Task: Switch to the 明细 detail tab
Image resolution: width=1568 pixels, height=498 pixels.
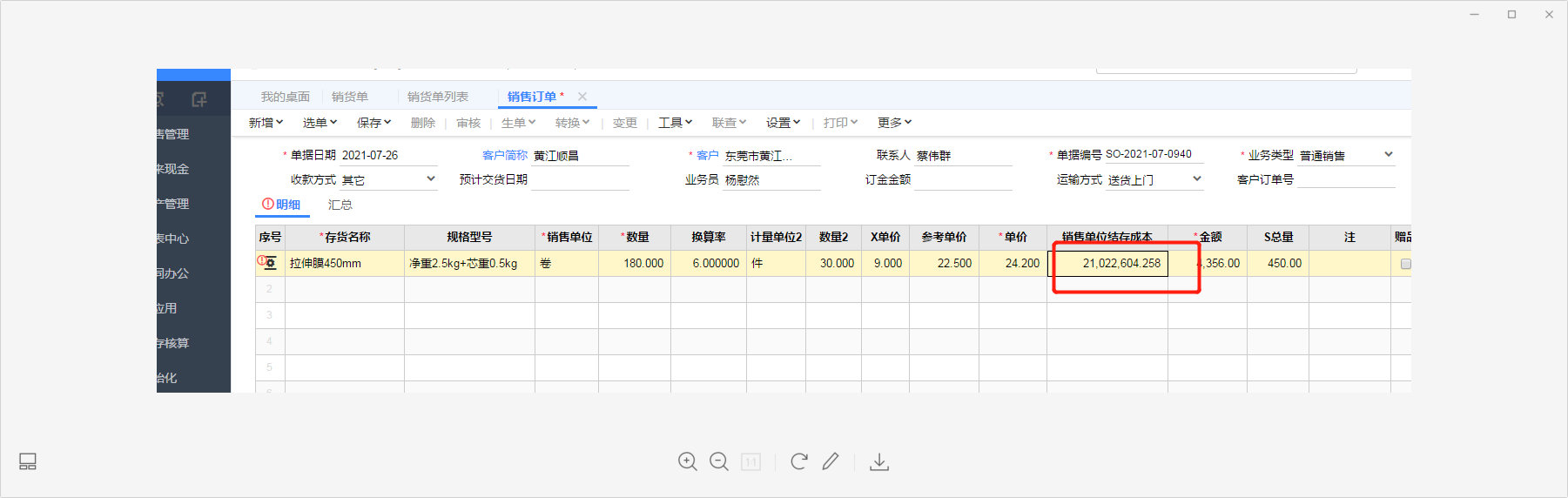Action: [x=281, y=205]
